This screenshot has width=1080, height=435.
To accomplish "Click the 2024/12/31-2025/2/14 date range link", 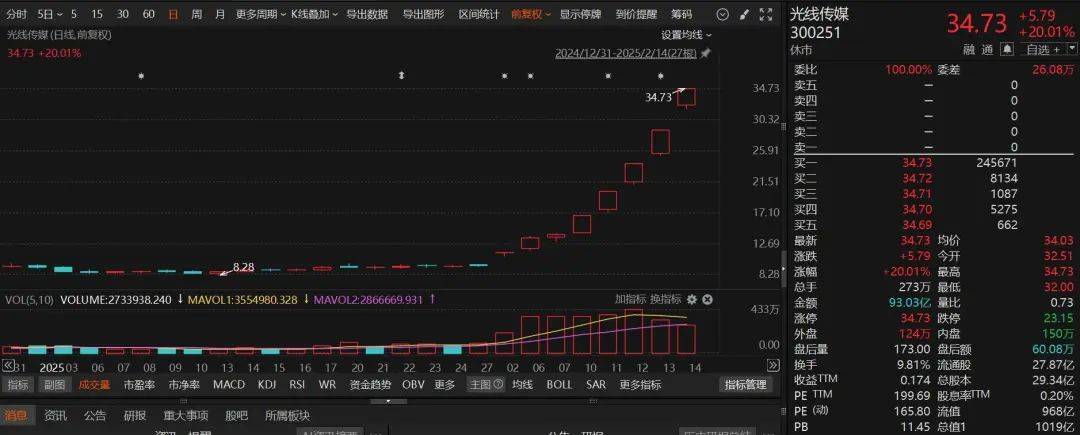I will click(627, 54).
